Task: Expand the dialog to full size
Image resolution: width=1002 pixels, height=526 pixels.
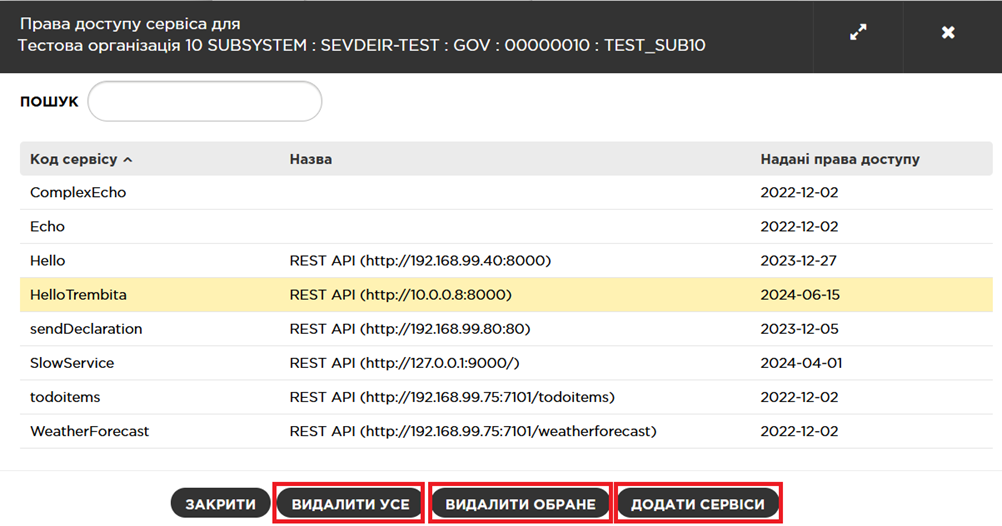Action: [857, 33]
